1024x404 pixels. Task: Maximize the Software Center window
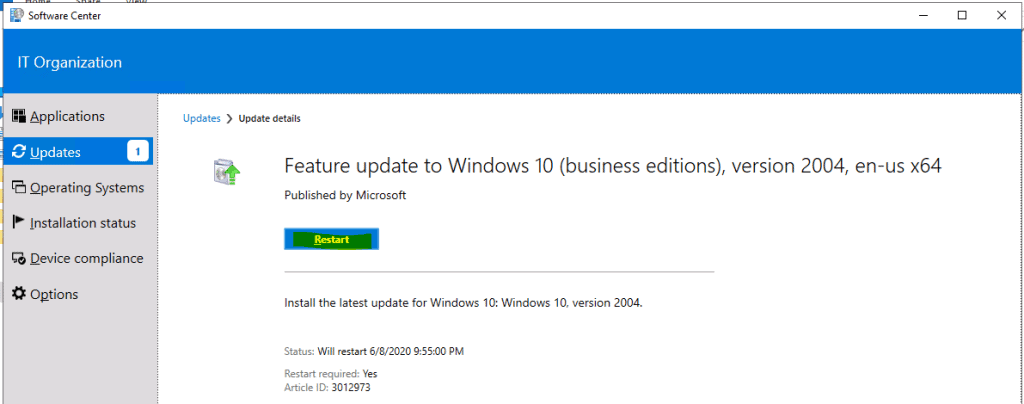click(x=961, y=15)
